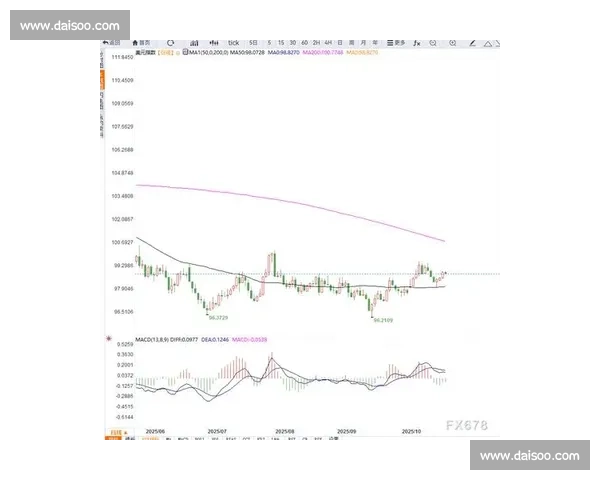The width and height of the screenshot is (600, 480).
Task: Click the 96.2169 low price marker
Action: pyautogui.click(x=382, y=321)
